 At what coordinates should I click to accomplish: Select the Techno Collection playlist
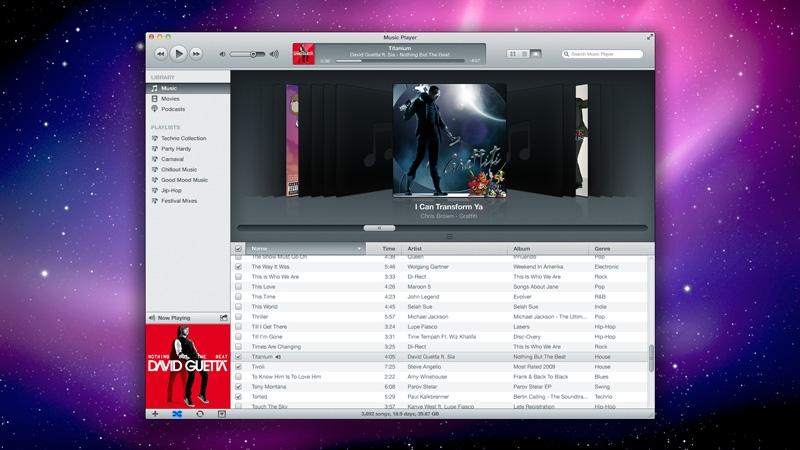point(183,138)
